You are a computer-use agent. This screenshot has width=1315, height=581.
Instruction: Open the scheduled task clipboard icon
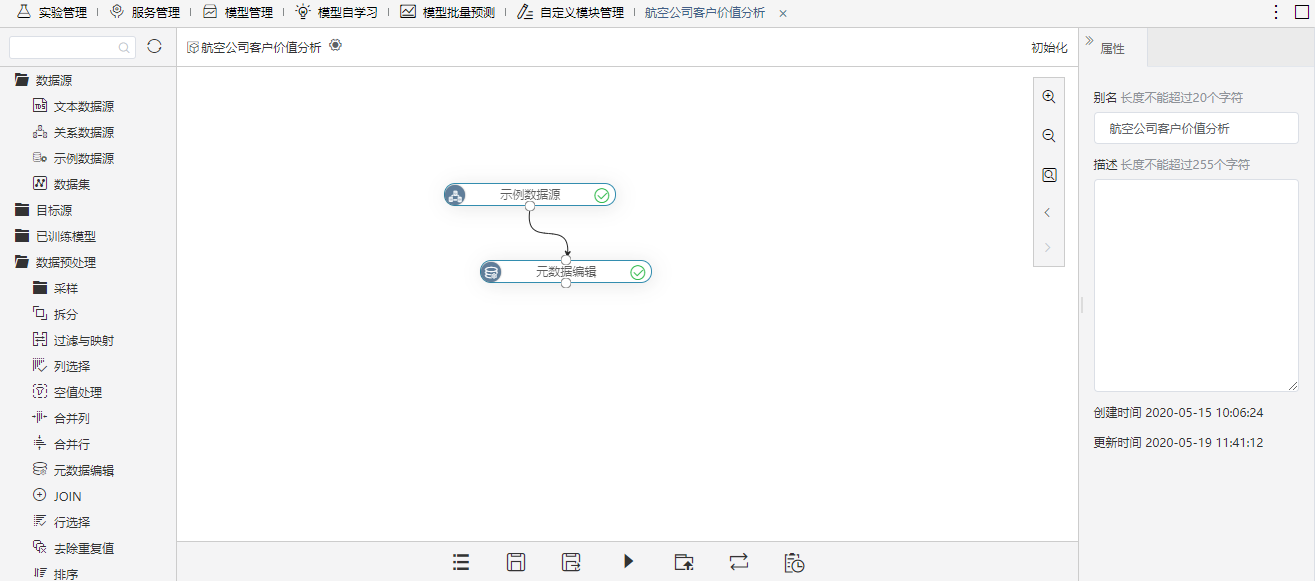[x=795, y=562]
